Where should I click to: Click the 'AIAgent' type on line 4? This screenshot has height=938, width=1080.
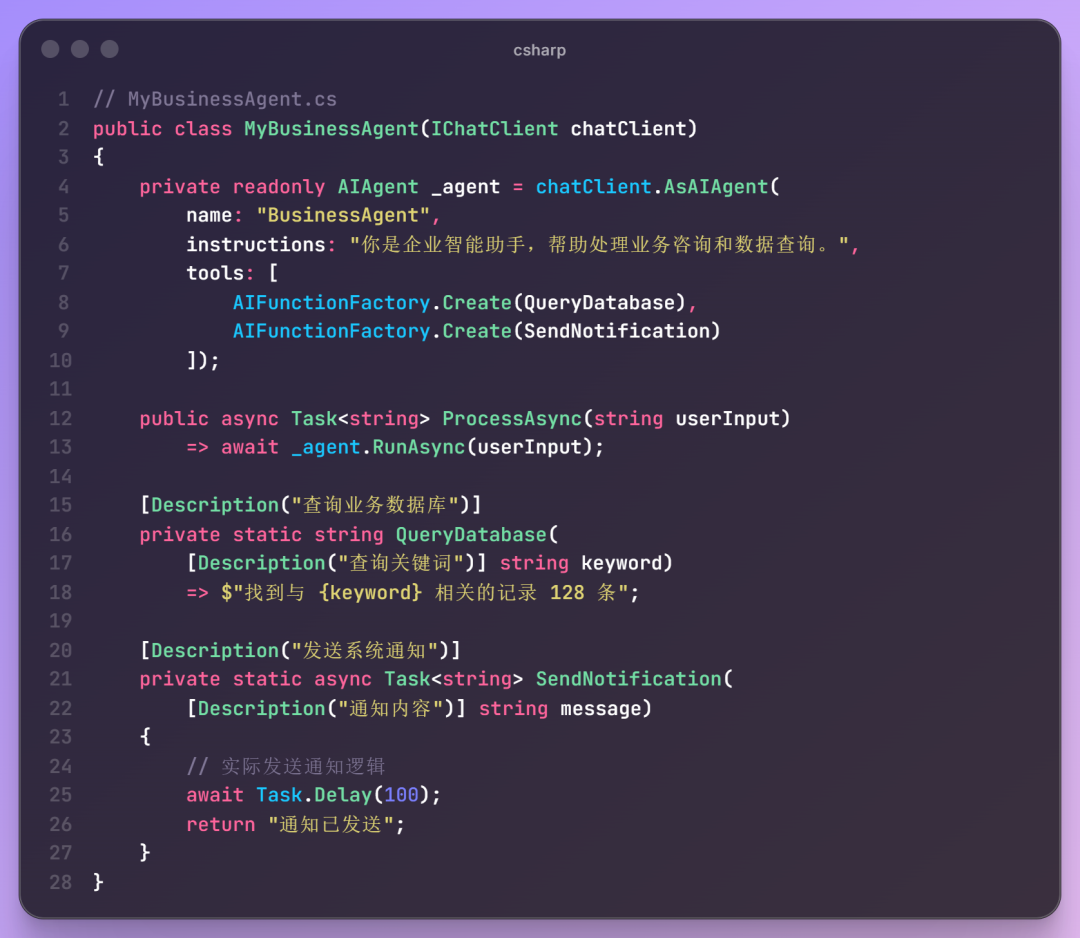point(378,187)
